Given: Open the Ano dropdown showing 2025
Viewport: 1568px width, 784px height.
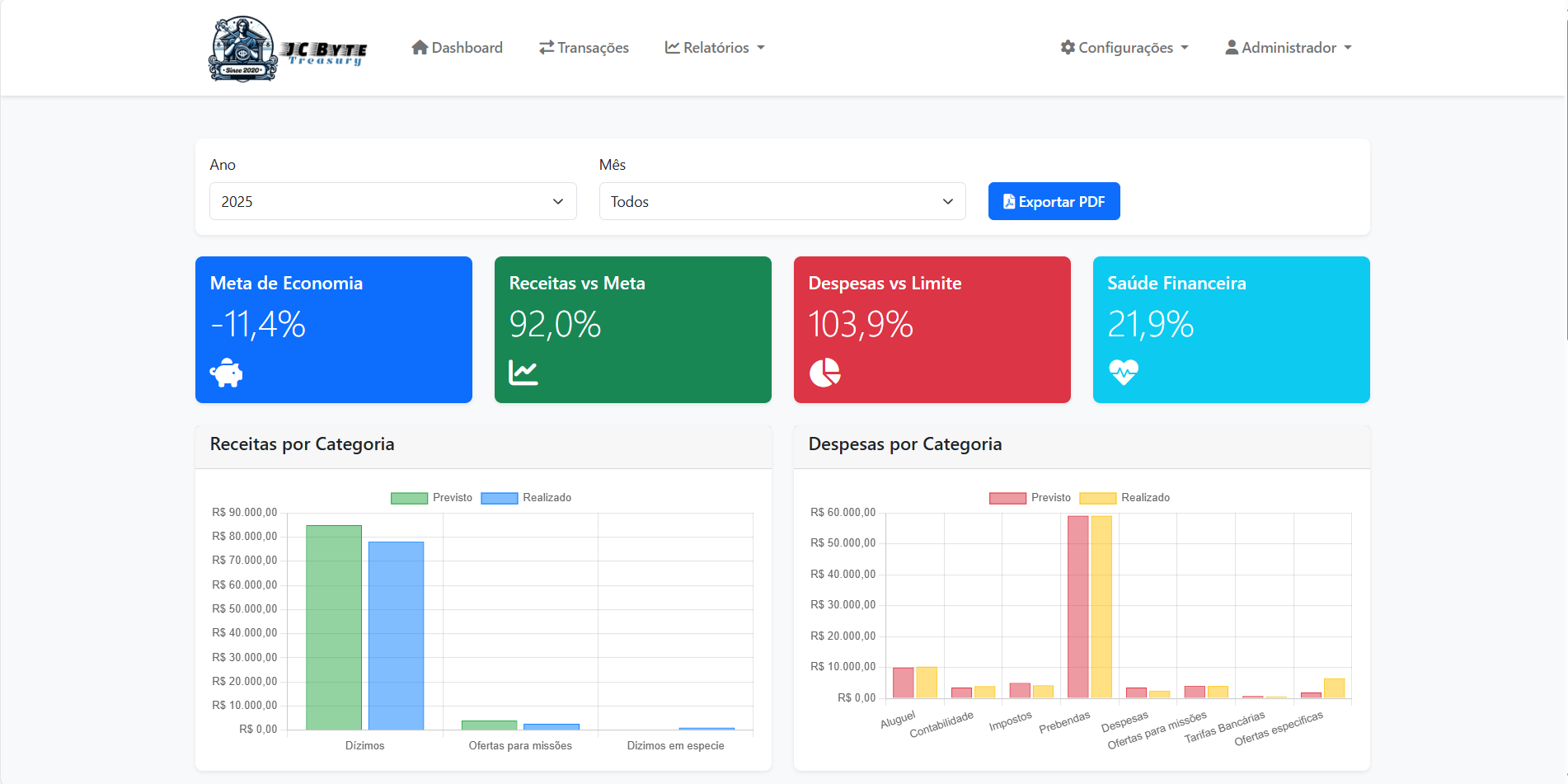Looking at the screenshot, I should 392,201.
